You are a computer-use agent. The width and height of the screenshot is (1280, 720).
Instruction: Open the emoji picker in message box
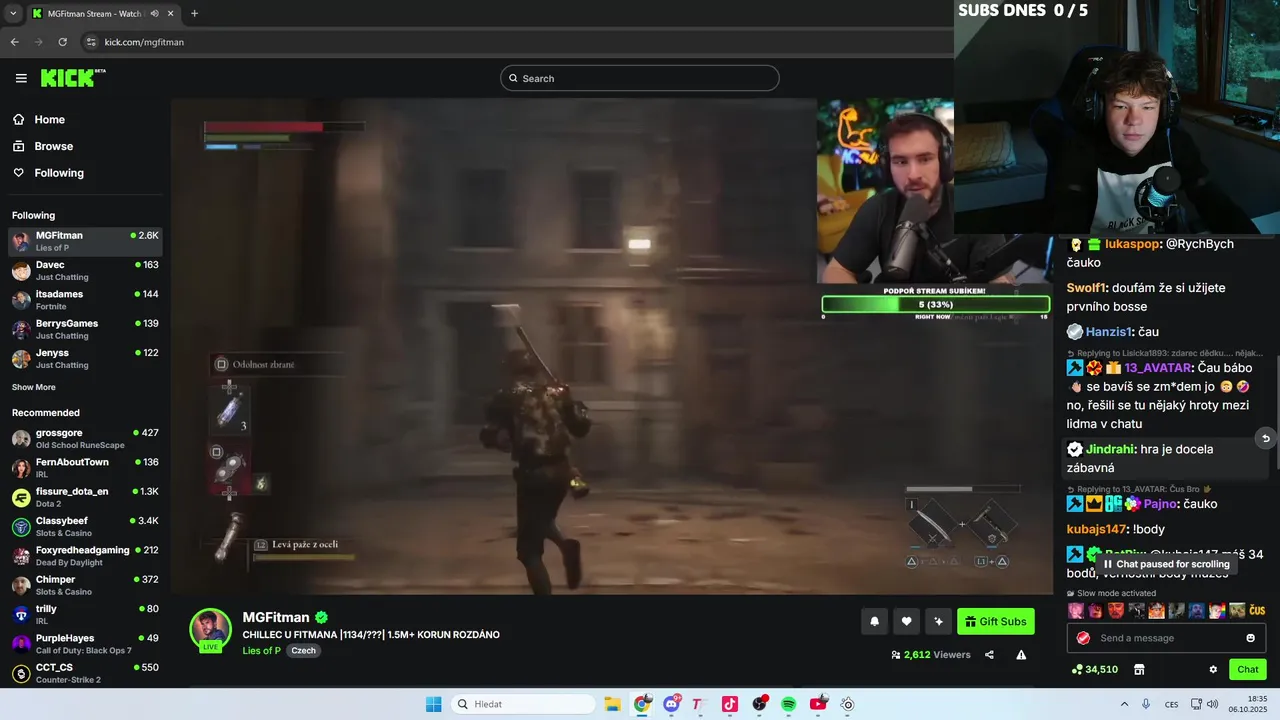1250,638
